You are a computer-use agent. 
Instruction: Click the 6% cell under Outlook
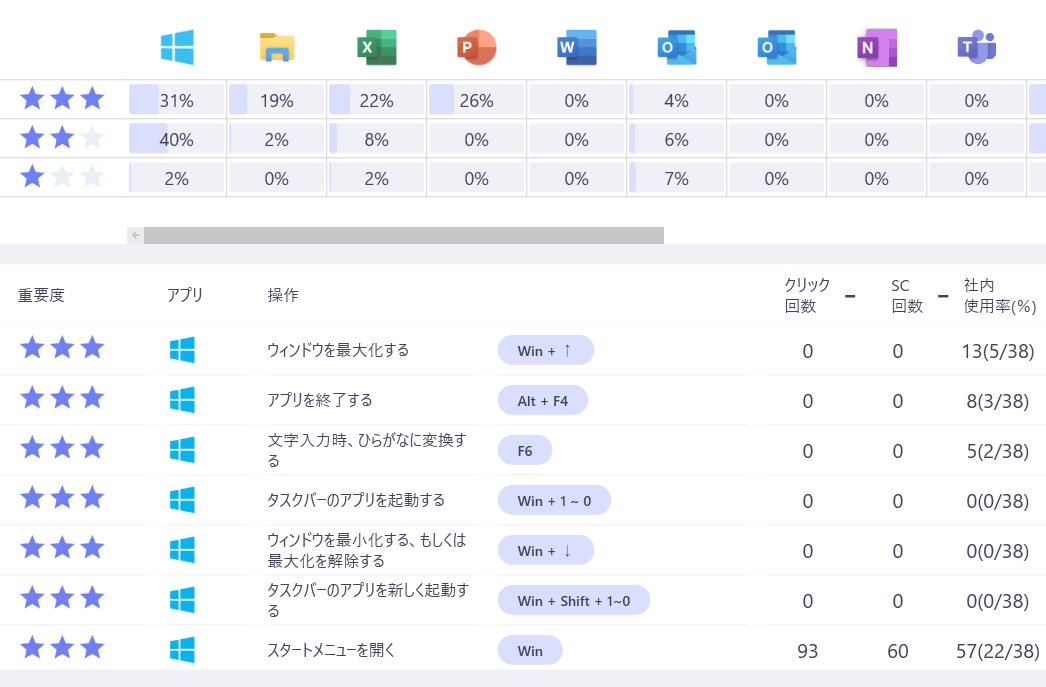676,139
